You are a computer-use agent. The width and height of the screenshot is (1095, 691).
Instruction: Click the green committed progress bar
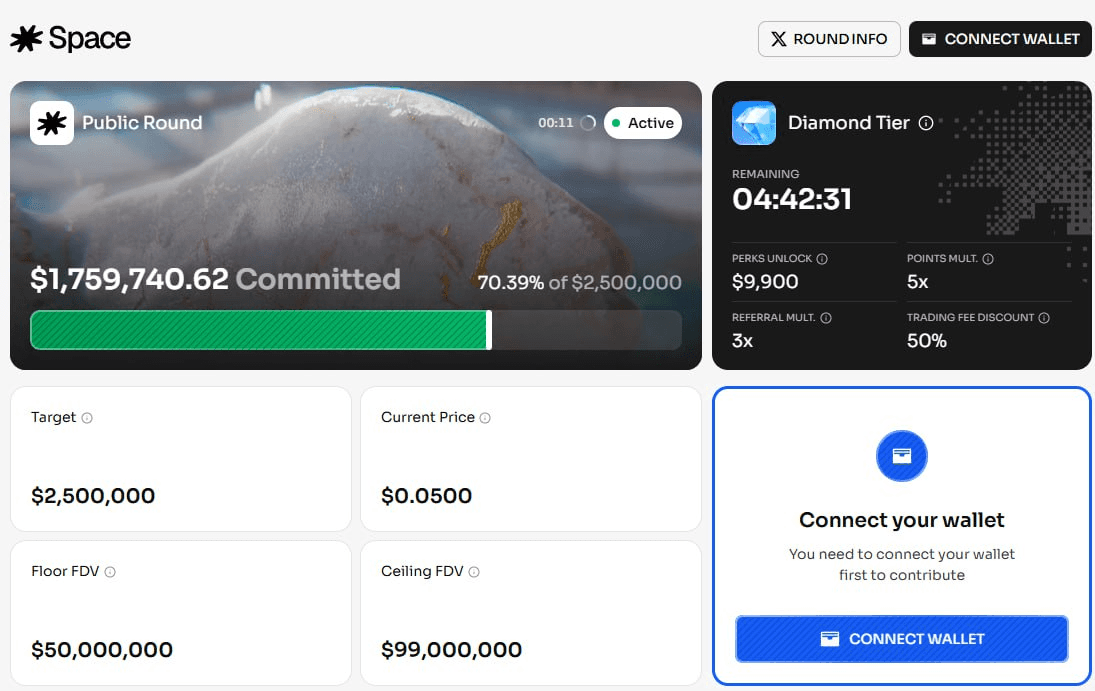coord(260,330)
